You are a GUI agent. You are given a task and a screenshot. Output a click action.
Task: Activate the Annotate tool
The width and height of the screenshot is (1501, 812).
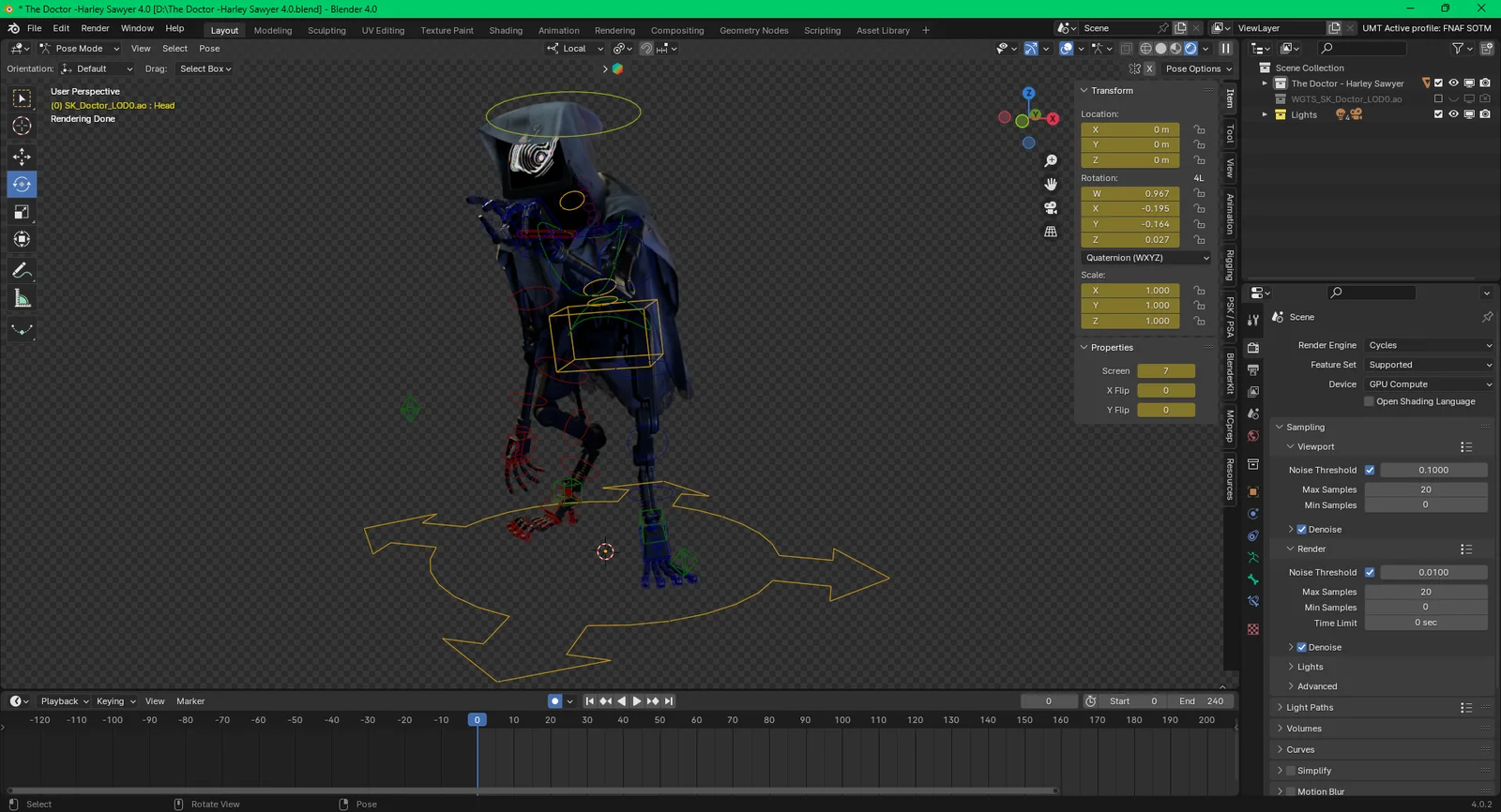tap(22, 271)
